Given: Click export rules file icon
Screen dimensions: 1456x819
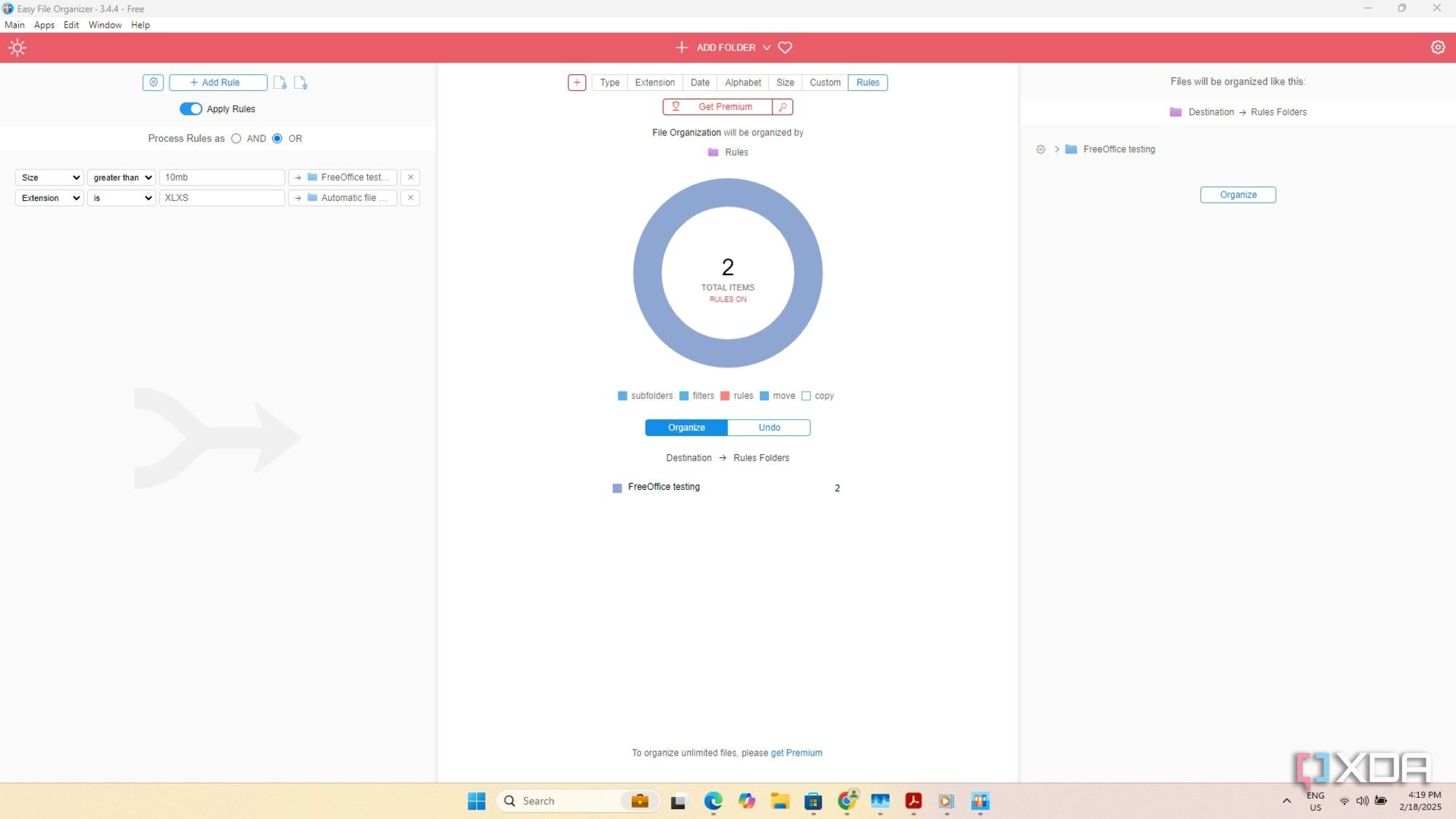Looking at the screenshot, I should (x=301, y=83).
